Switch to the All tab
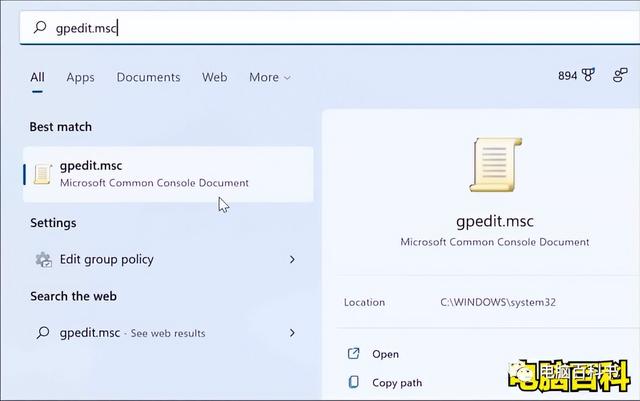 tap(37, 77)
